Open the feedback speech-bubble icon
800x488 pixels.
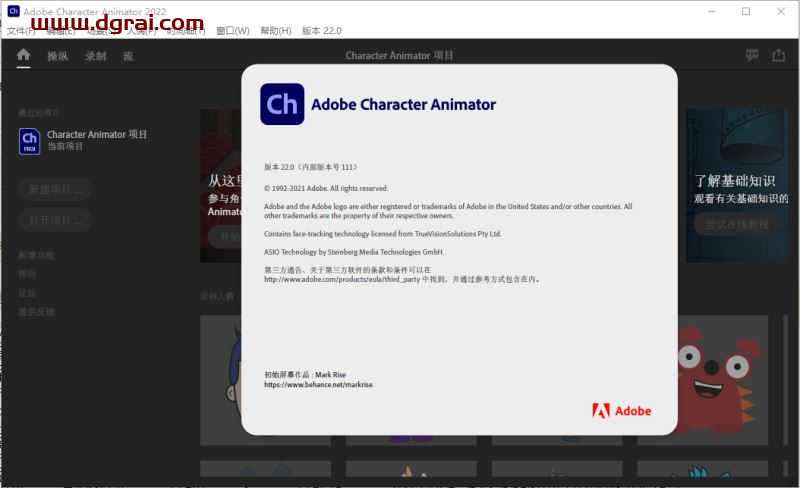tap(752, 55)
